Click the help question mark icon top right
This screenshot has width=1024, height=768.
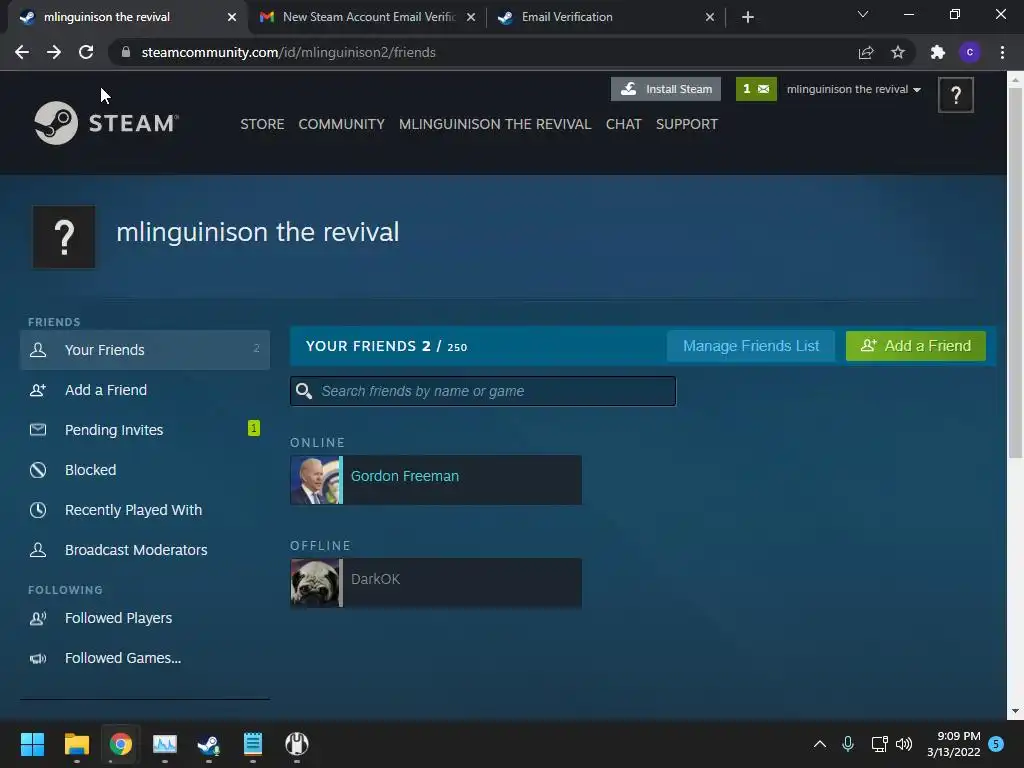pyautogui.click(x=955, y=95)
